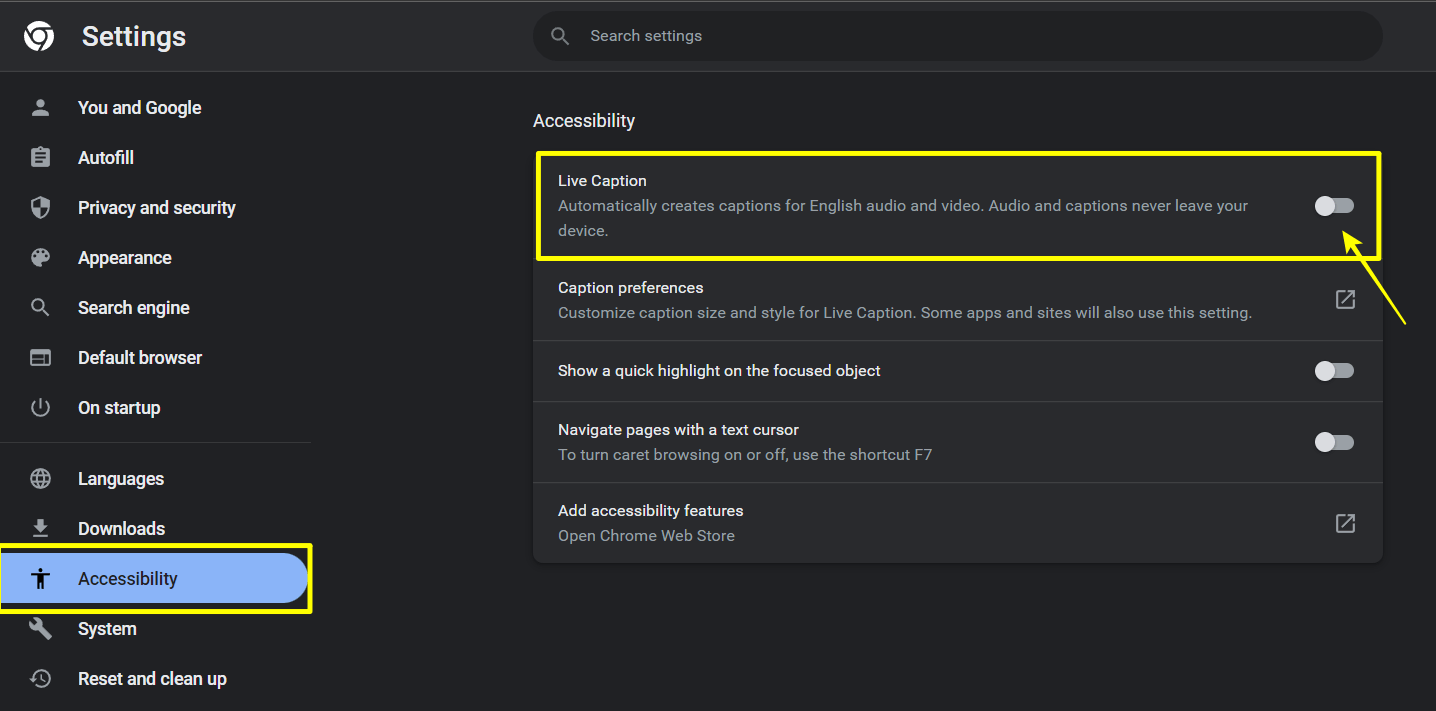Screen dimensions: 1436x711
Task: Click the Autofill notepad icon
Action: tap(40, 157)
